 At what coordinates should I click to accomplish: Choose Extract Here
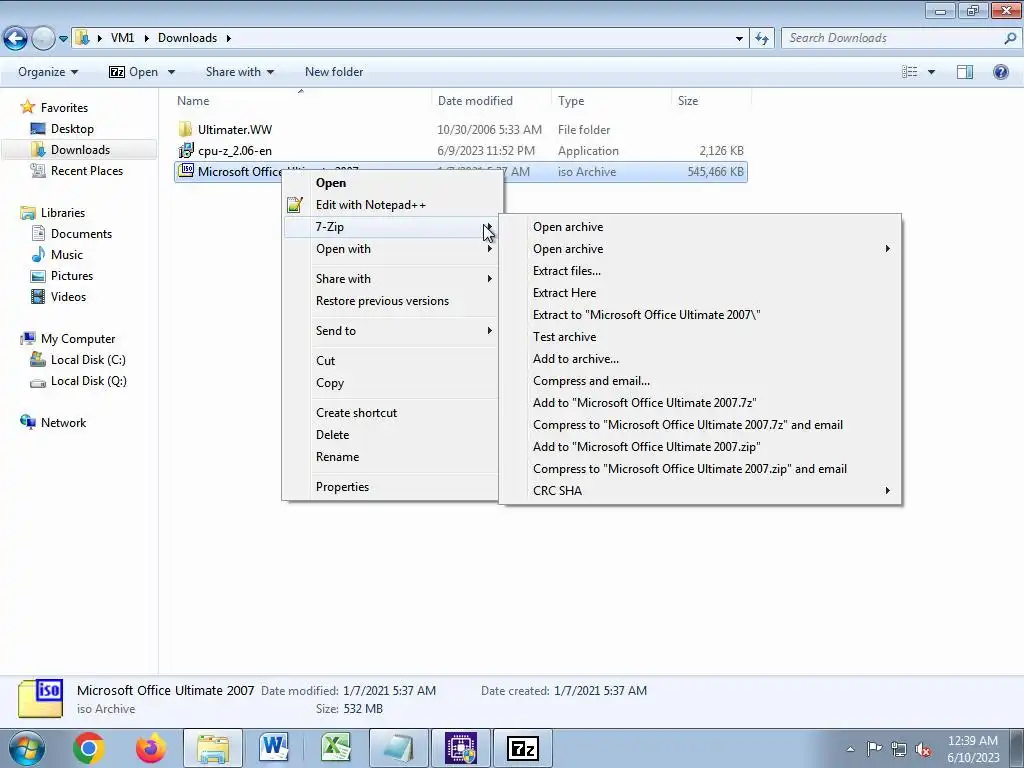tap(564, 293)
